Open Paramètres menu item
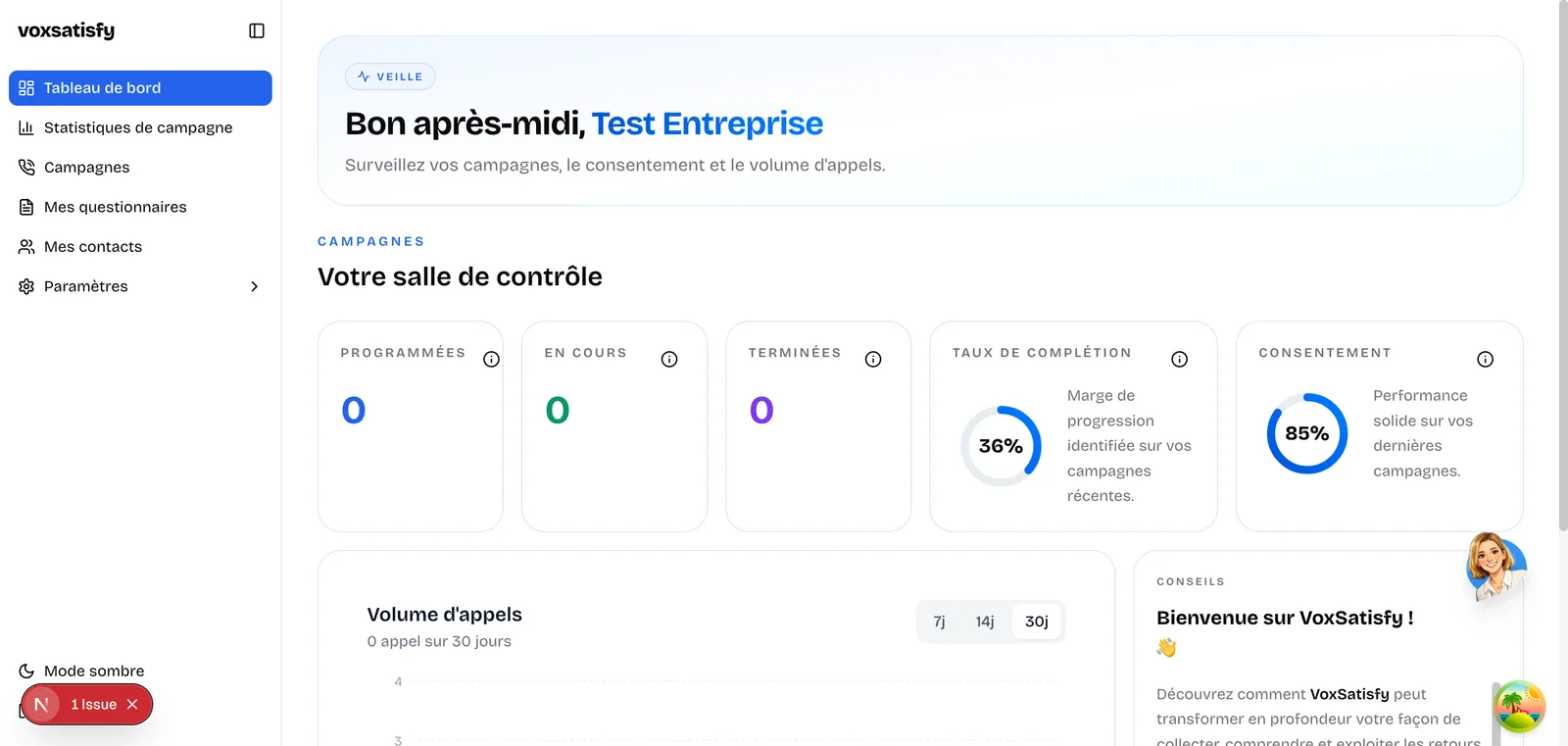The image size is (1568, 746). tap(140, 286)
